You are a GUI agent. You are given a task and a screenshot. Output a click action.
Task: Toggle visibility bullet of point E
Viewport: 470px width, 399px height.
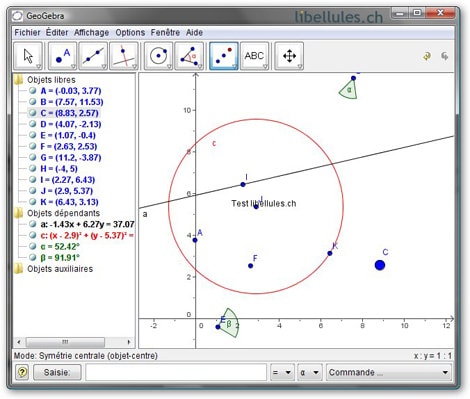point(32,135)
